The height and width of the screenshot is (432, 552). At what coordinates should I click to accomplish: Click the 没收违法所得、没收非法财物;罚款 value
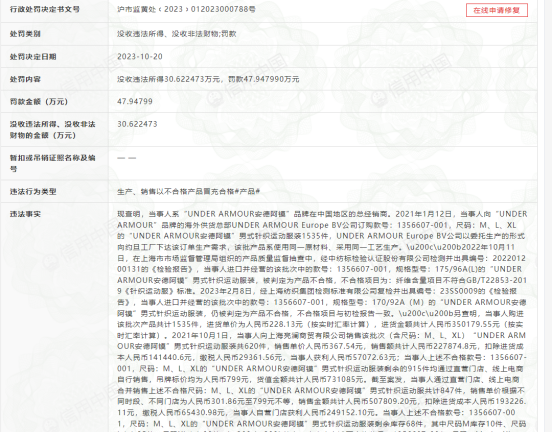177,34
